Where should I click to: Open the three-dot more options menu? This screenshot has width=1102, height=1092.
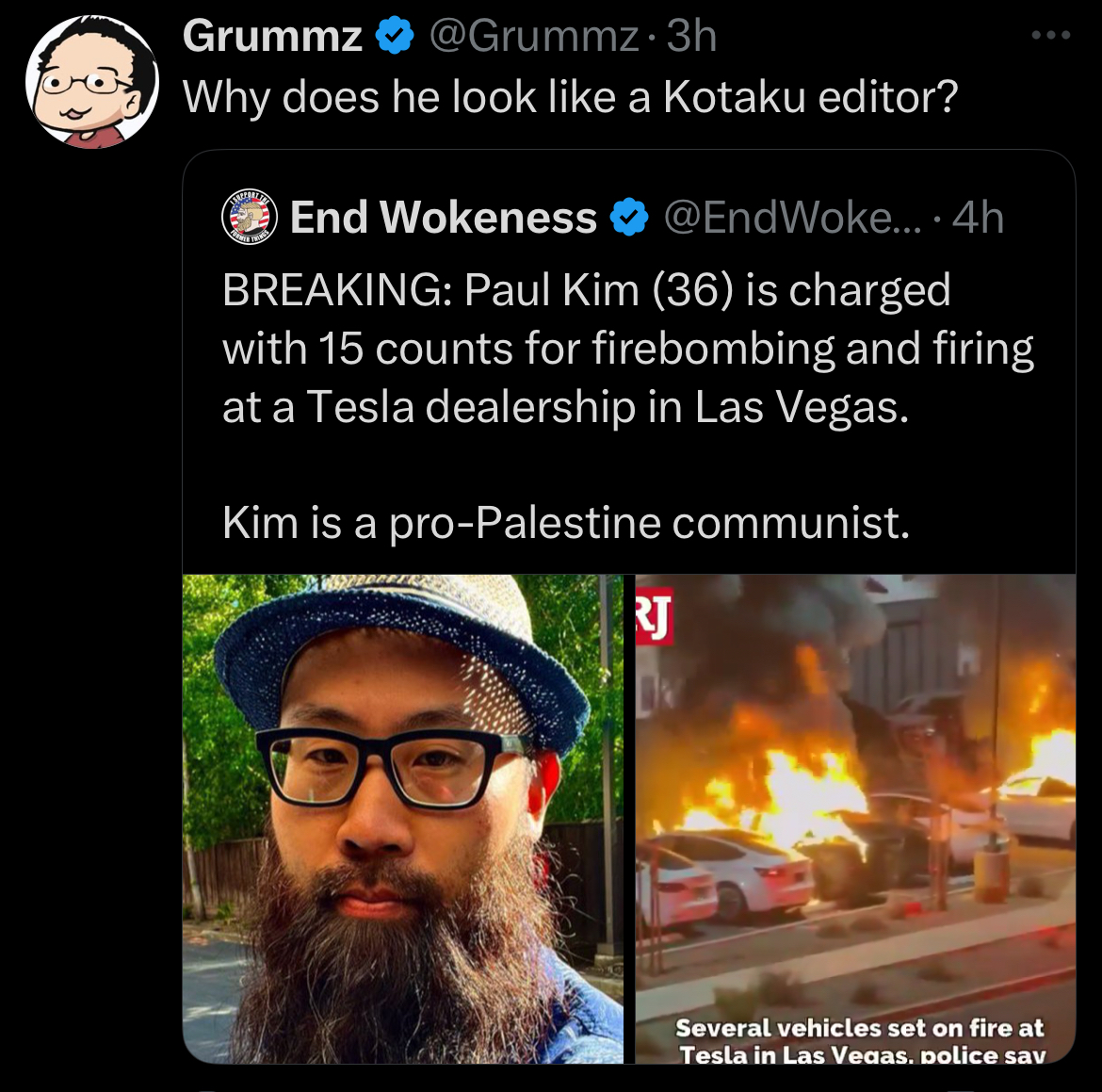pyautogui.click(x=1051, y=35)
